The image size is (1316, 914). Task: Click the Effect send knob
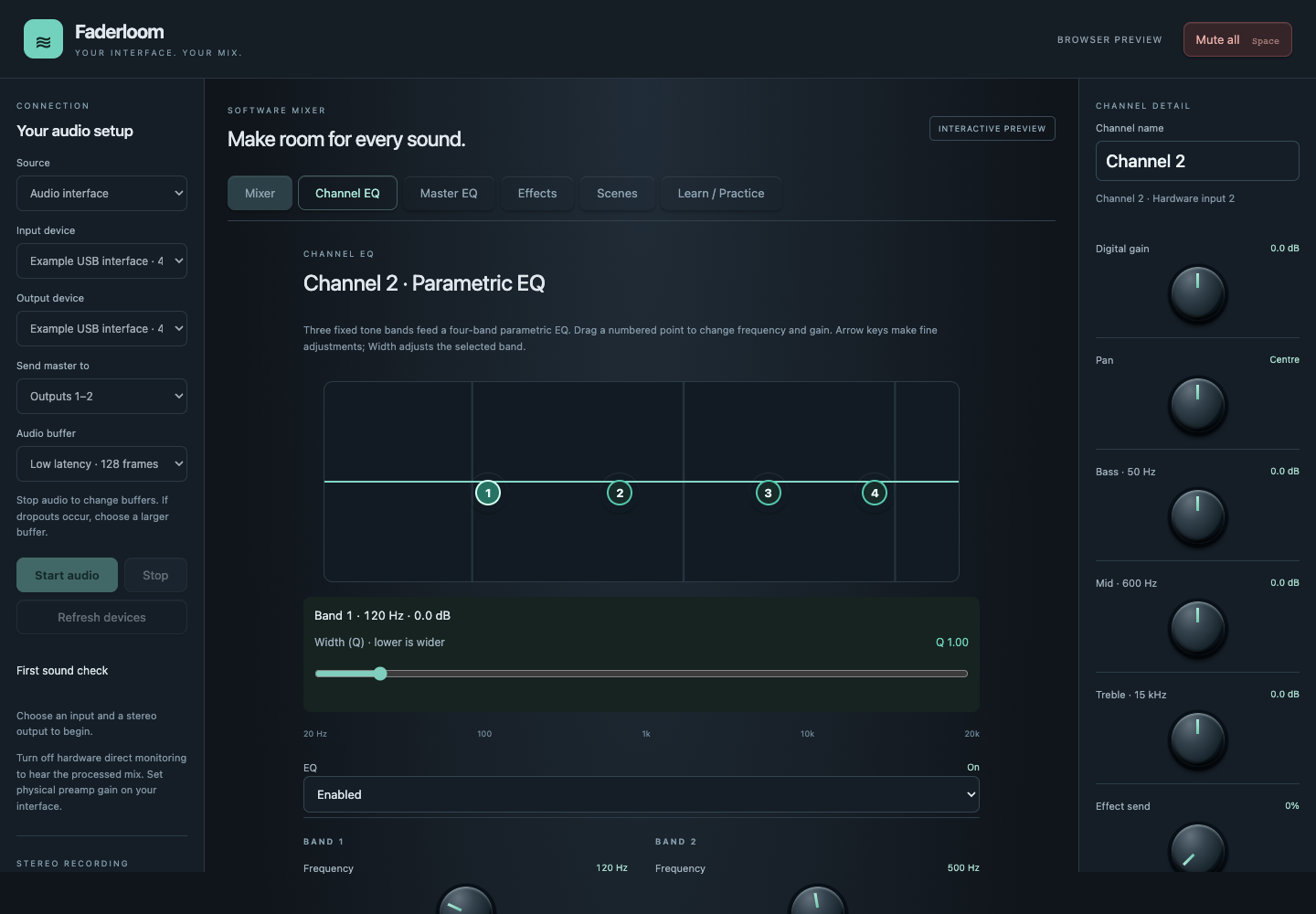(1197, 847)
